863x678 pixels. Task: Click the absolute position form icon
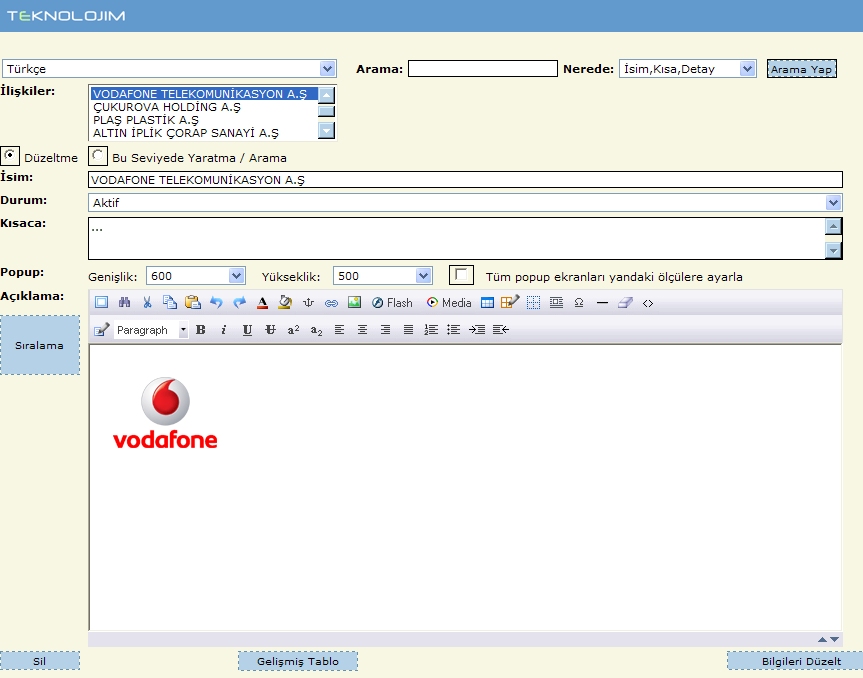pyautogui.click(x=556, y=302)
